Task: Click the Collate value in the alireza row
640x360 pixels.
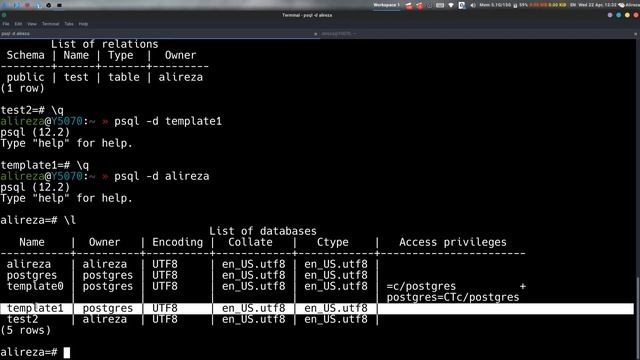Action: coord(253,264)
